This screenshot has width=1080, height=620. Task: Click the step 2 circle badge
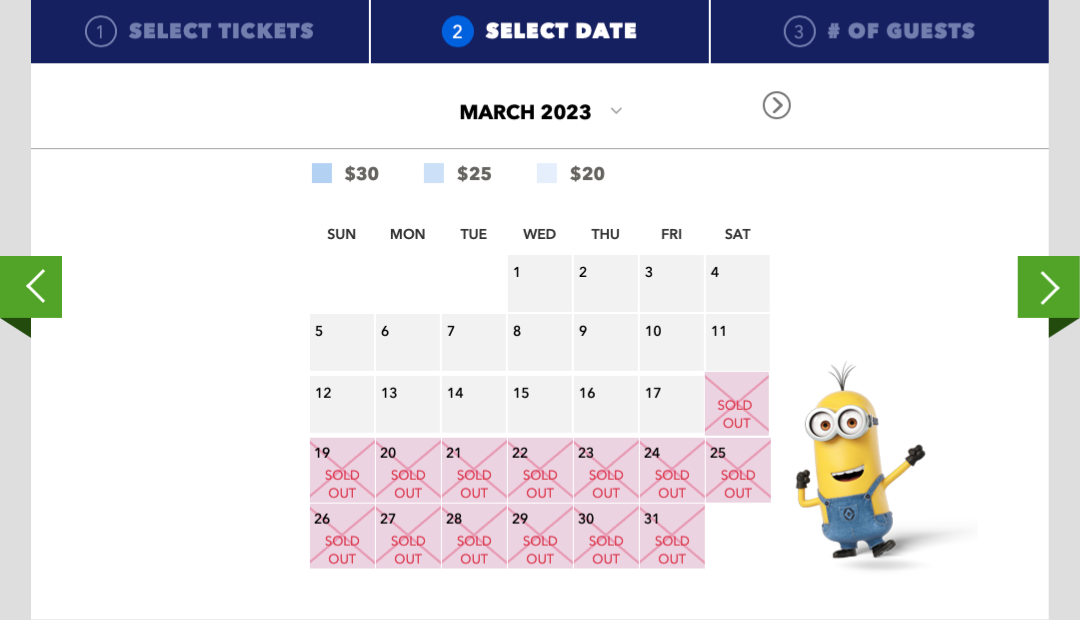point(457,32)
